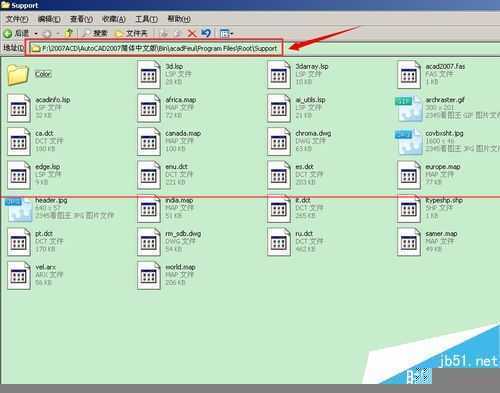Image resolution: width=500 pixels, height=393 pixels.
Task: Open the 文件(F) menu
Action: pyautogui.click(x=17, y=19)
